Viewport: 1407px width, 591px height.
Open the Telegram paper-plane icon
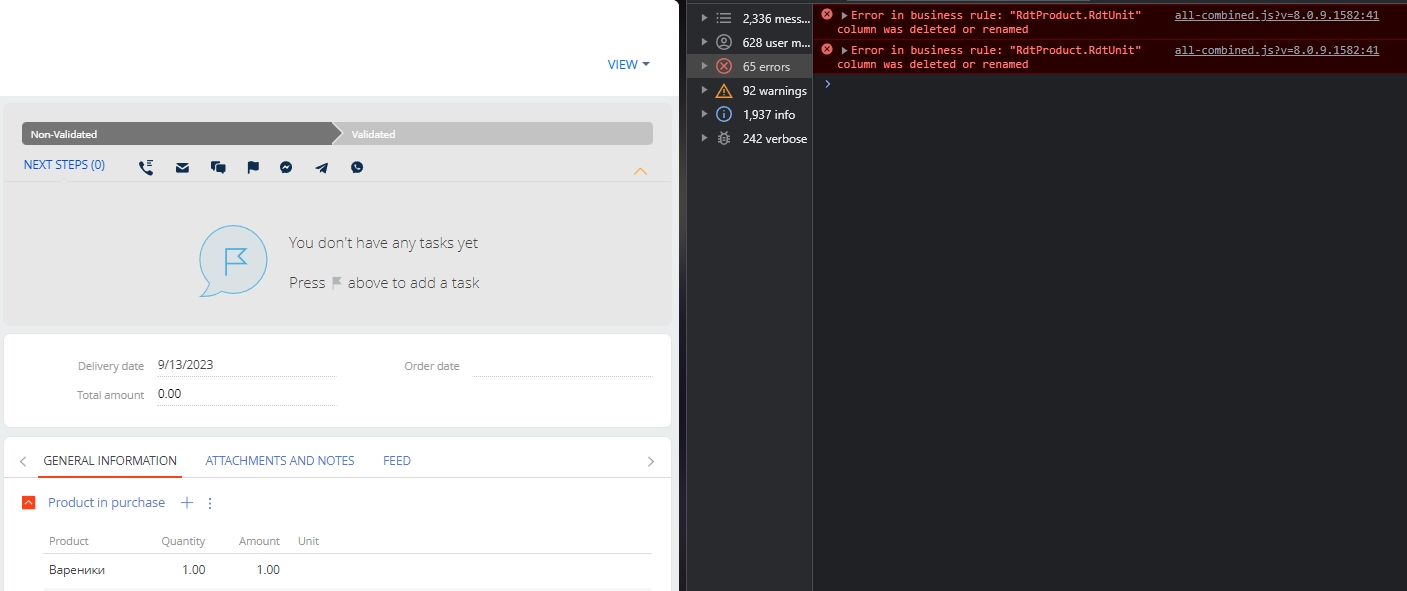[321, 168]
